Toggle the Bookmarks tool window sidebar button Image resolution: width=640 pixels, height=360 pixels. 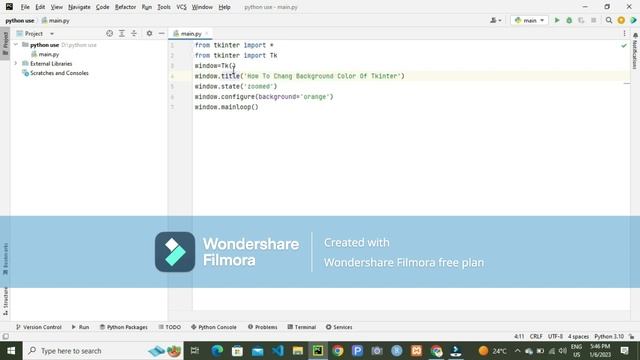pos(5,259)
